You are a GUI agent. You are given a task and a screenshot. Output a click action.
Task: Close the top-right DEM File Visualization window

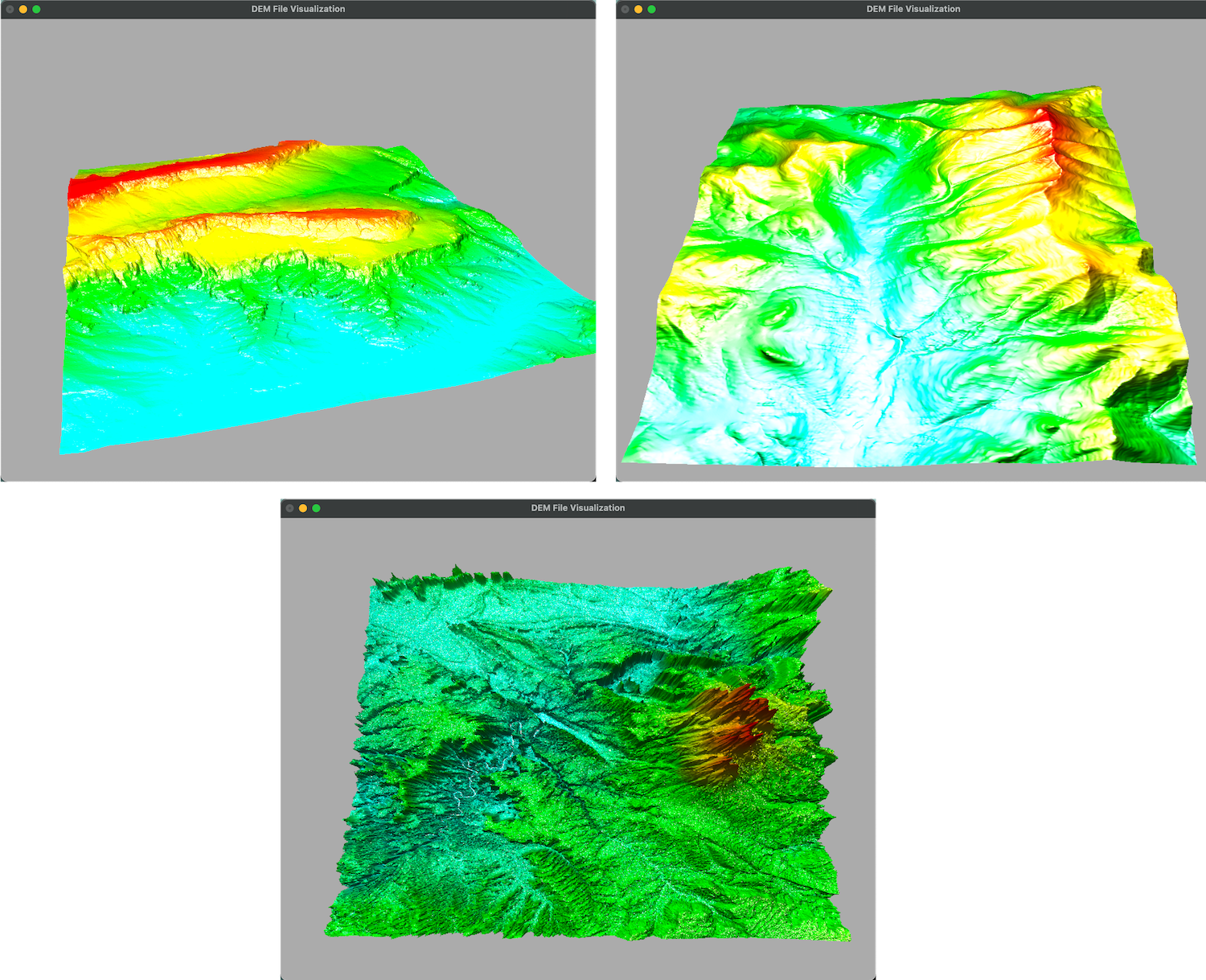[x=625, y=9]
